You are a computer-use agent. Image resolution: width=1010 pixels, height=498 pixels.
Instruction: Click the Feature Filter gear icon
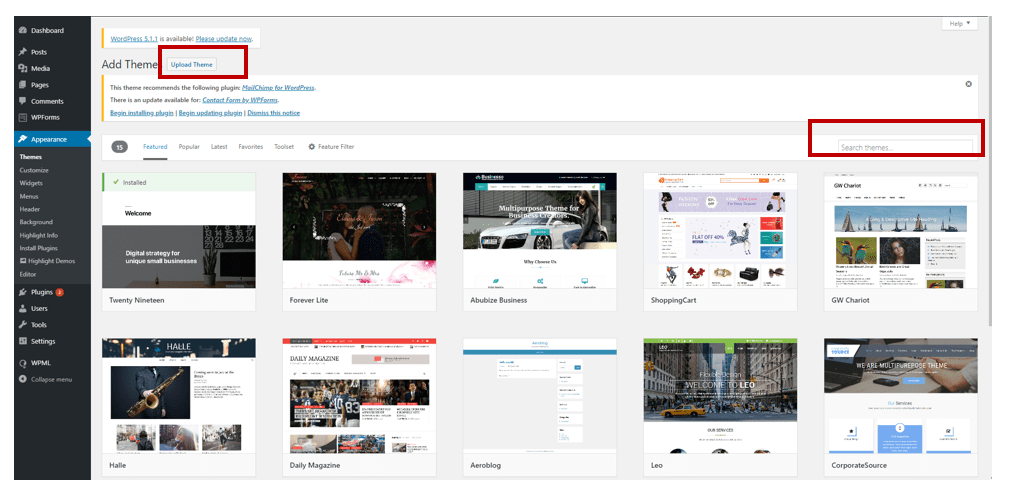[x=311, y=147]
